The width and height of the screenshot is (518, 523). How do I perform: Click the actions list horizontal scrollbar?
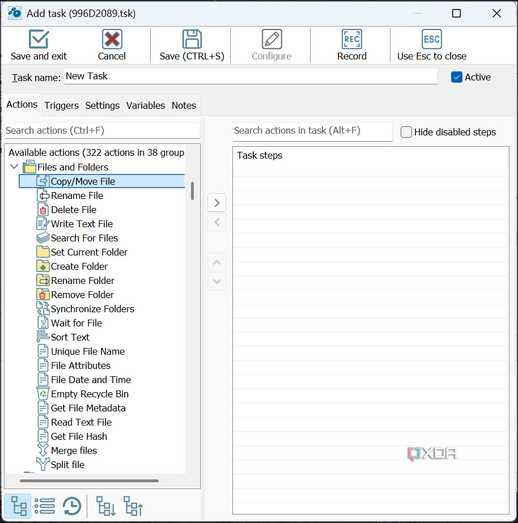pyautogui.click(x=89, y=481)
